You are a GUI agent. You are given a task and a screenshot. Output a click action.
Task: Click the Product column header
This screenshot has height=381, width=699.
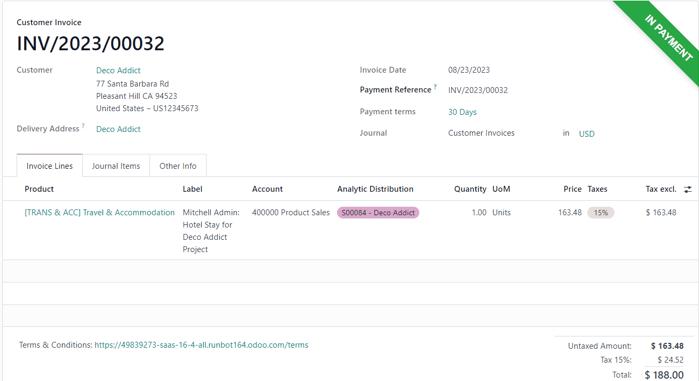click(39, 189)
